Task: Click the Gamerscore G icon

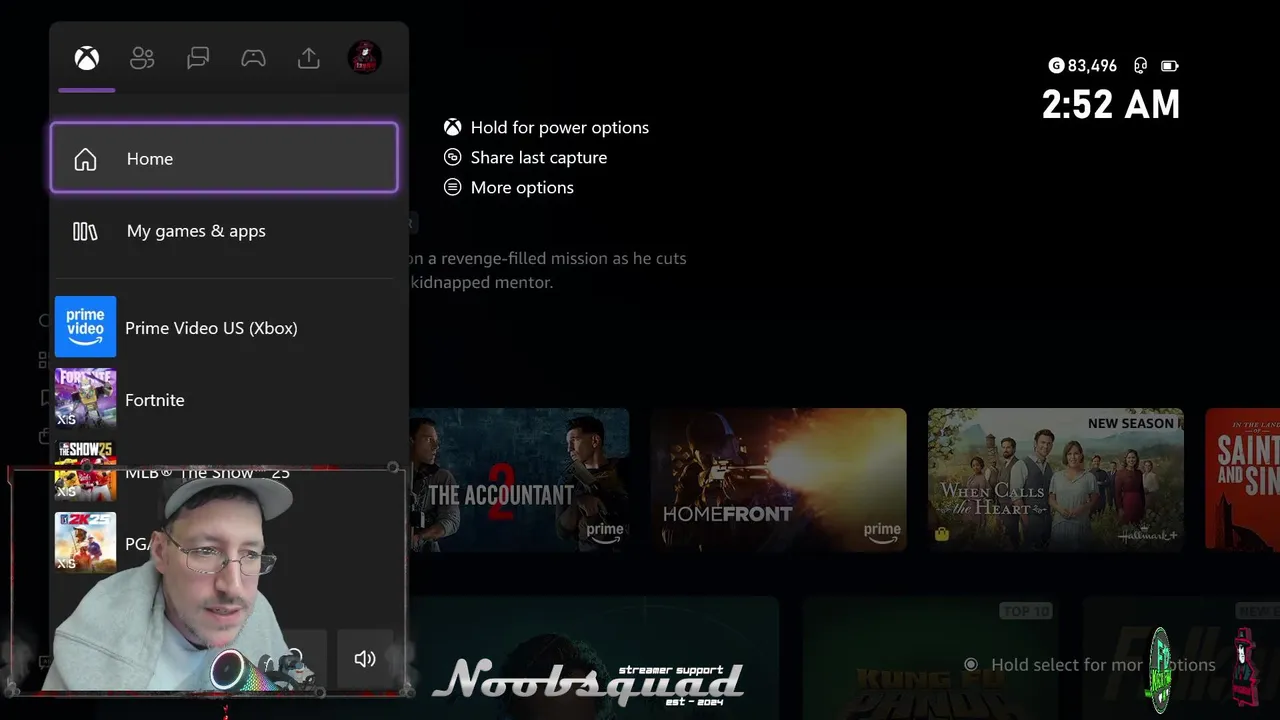Action: point(1056,65)
